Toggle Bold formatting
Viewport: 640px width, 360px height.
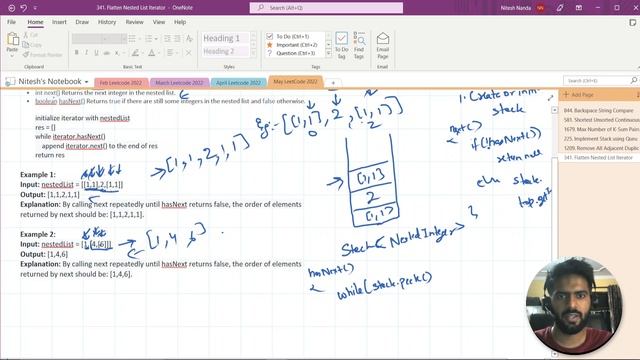76,53
